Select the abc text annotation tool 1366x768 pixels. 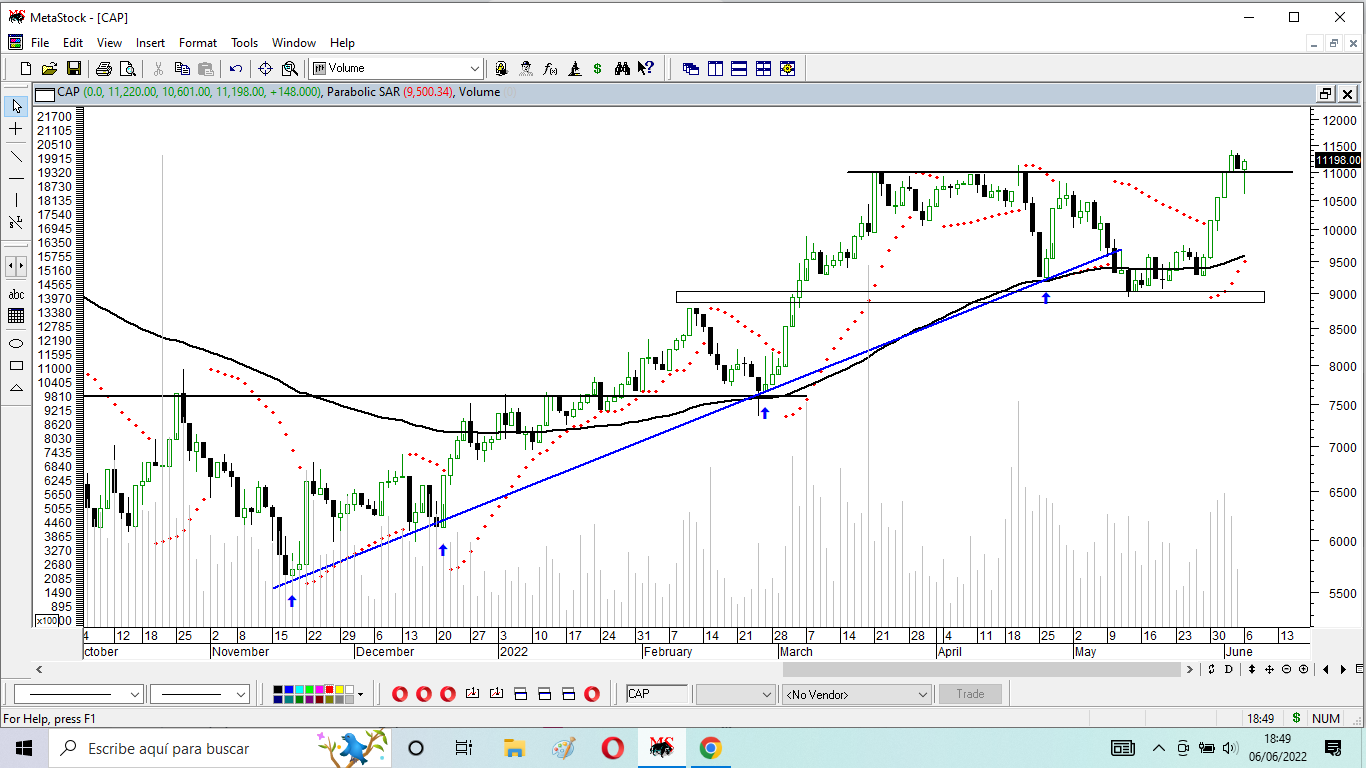coord(16,295)
